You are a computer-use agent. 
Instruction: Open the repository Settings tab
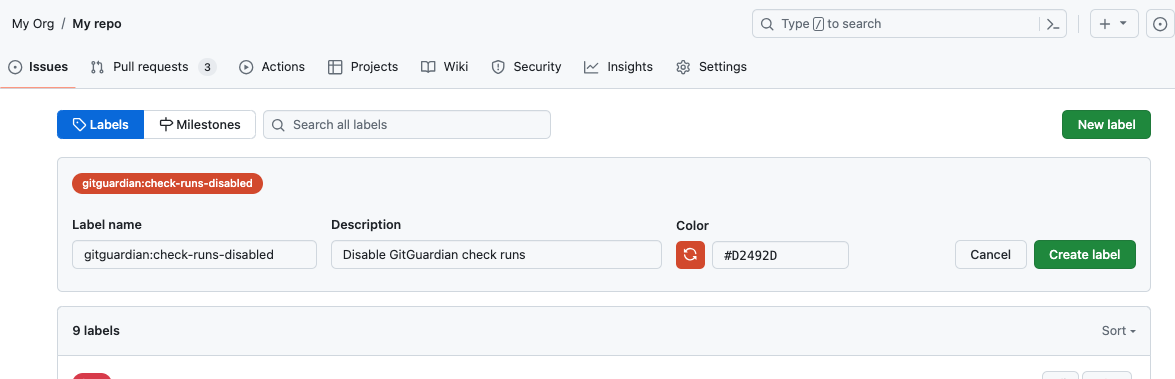click(x=712, y=67)
